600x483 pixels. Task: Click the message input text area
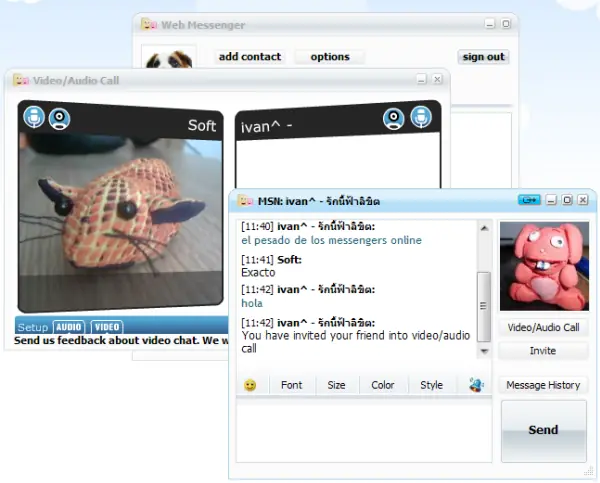click(x=364, y=430)
